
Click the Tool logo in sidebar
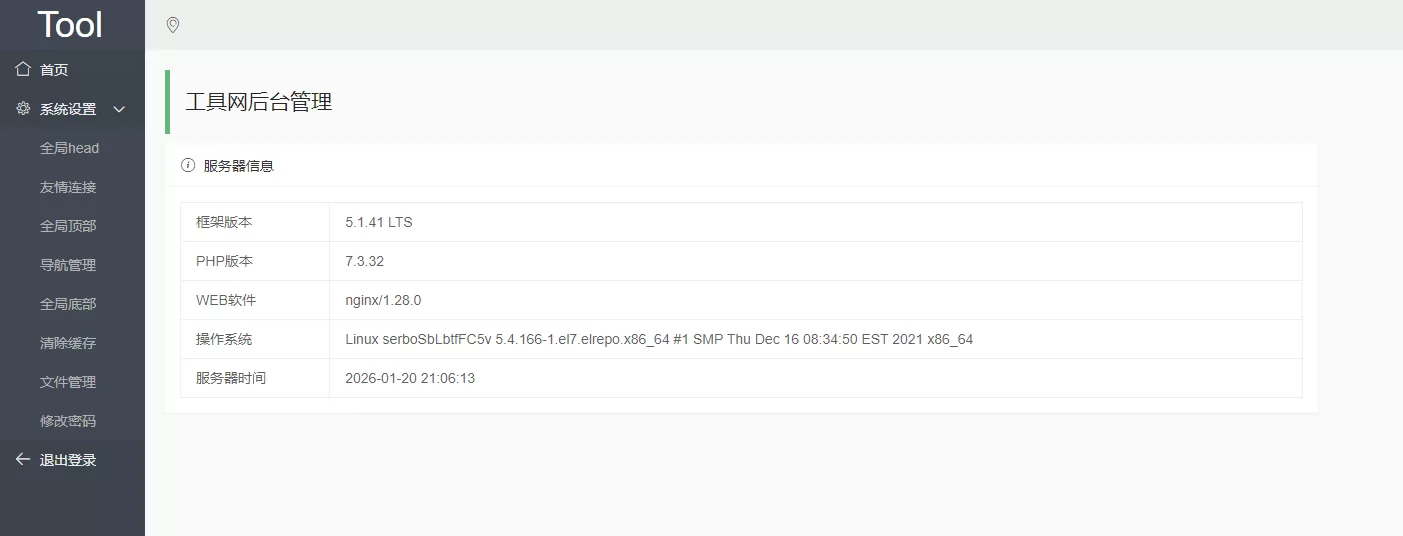coord(70,25)
